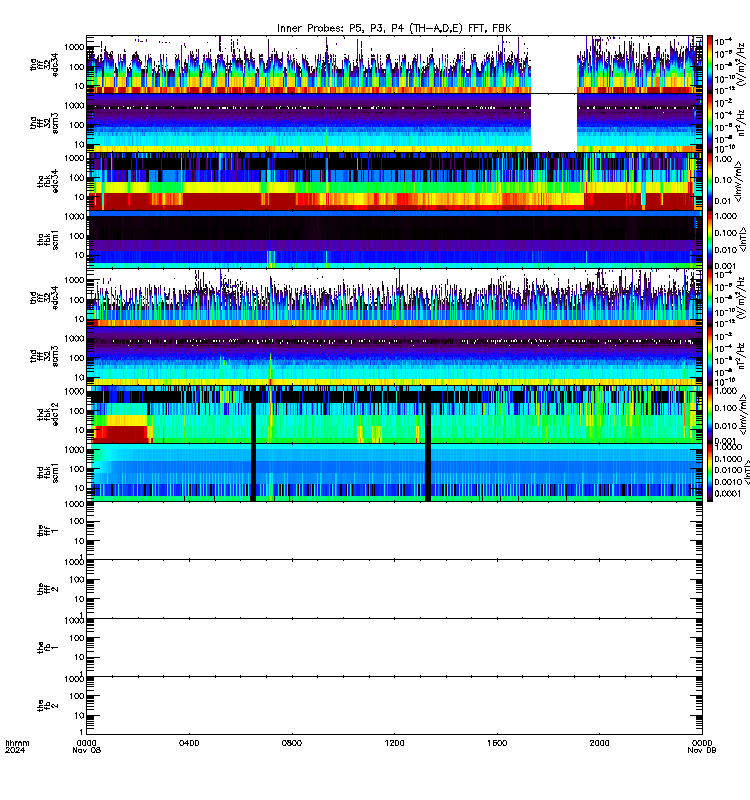Click the "1.0000" color bar tick label
This screenshot has width=750, height=800.
728,447
